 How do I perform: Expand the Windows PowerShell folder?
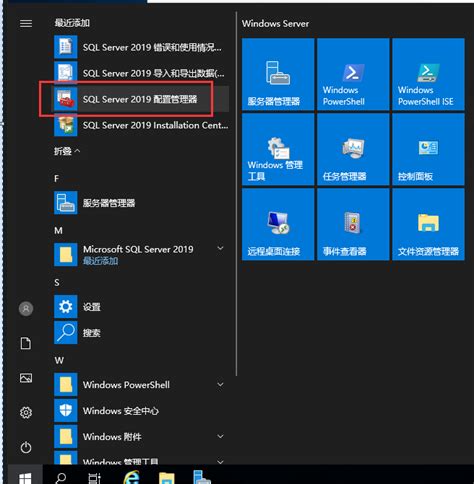click(x=141, y=385)
